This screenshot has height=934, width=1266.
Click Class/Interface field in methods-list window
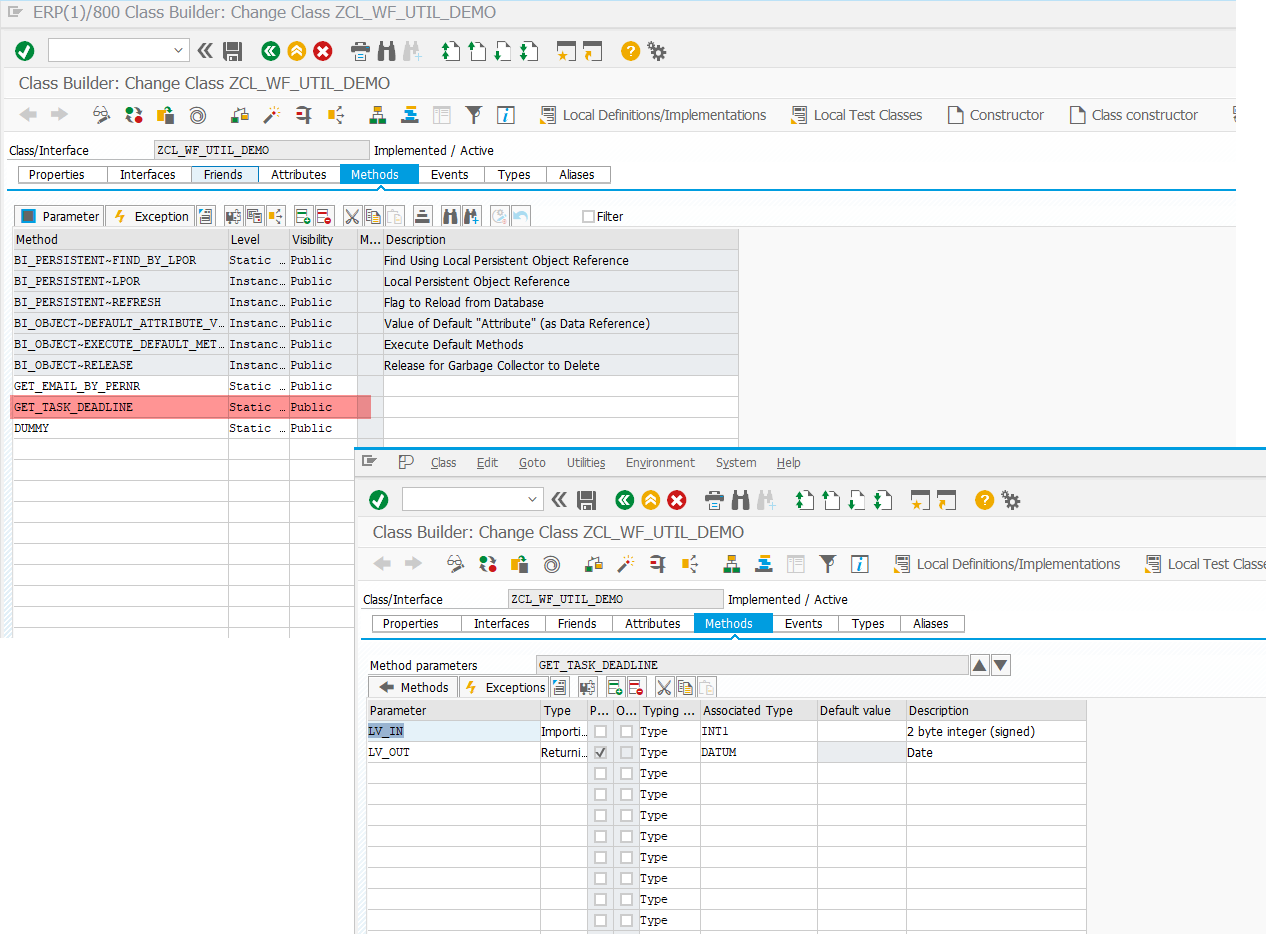(x=262, y=150)
